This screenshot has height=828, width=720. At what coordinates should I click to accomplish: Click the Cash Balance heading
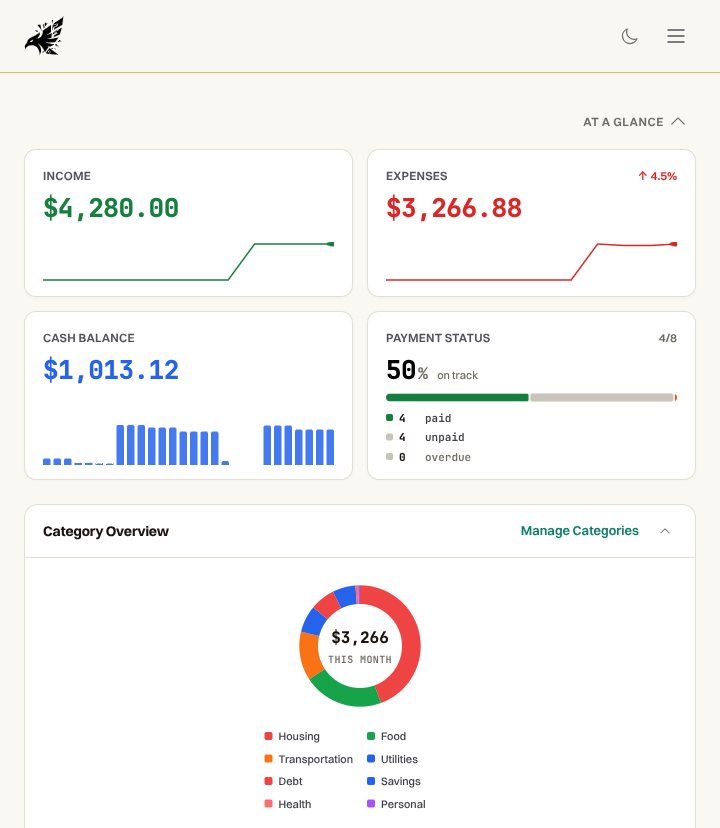pyautogui.click(x=89, y=338)
